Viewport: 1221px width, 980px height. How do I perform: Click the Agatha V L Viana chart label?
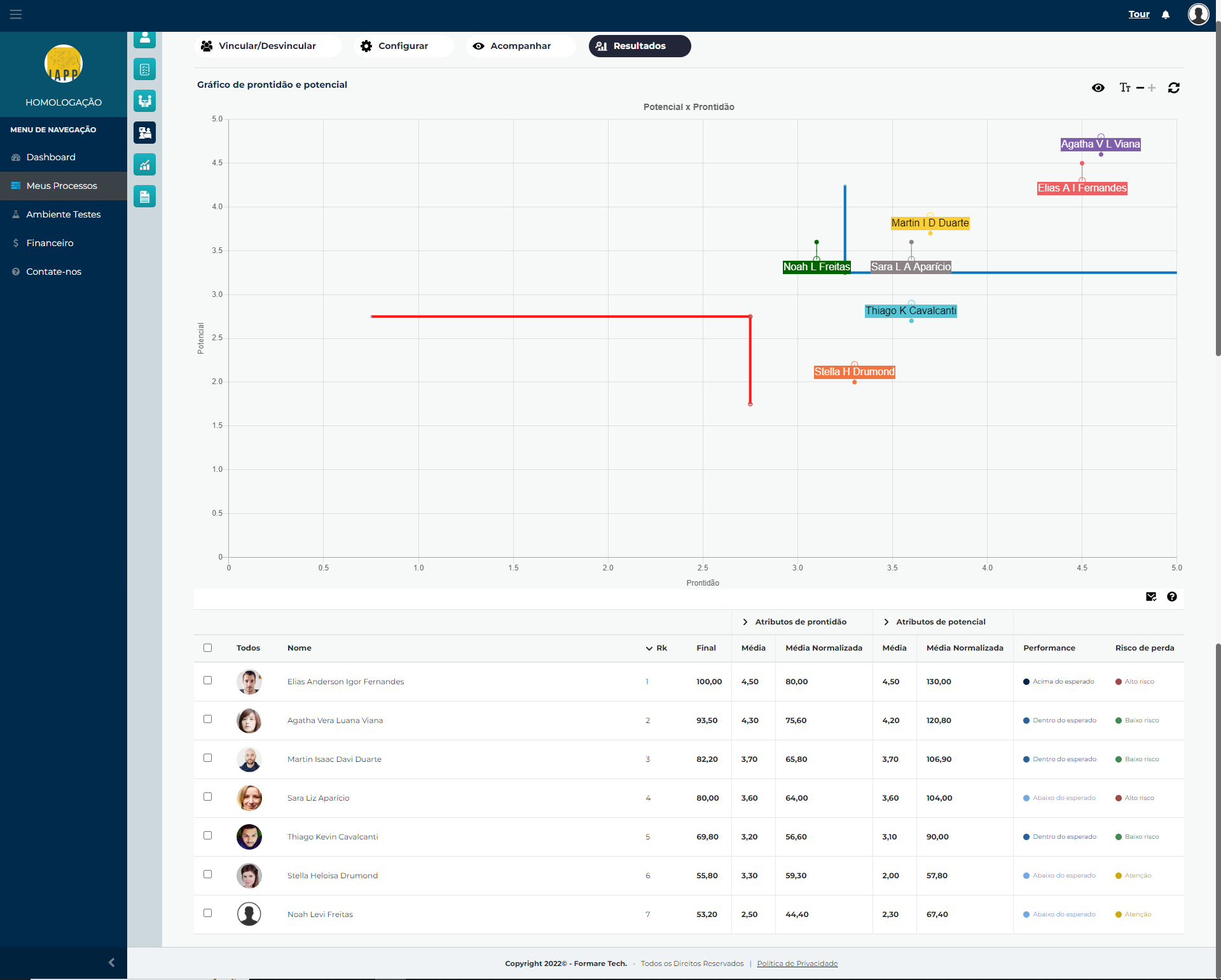[x=1100, y=144]
